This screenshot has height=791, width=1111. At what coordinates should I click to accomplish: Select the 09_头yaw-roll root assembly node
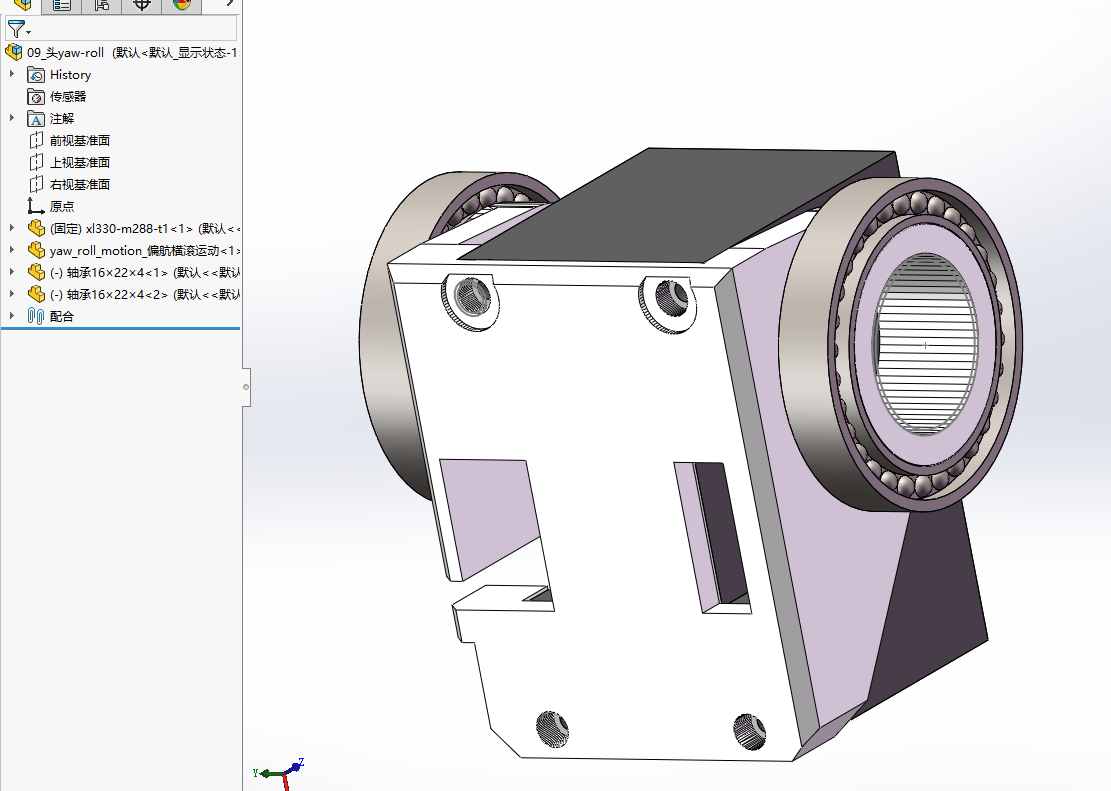(x=120, y=52)
